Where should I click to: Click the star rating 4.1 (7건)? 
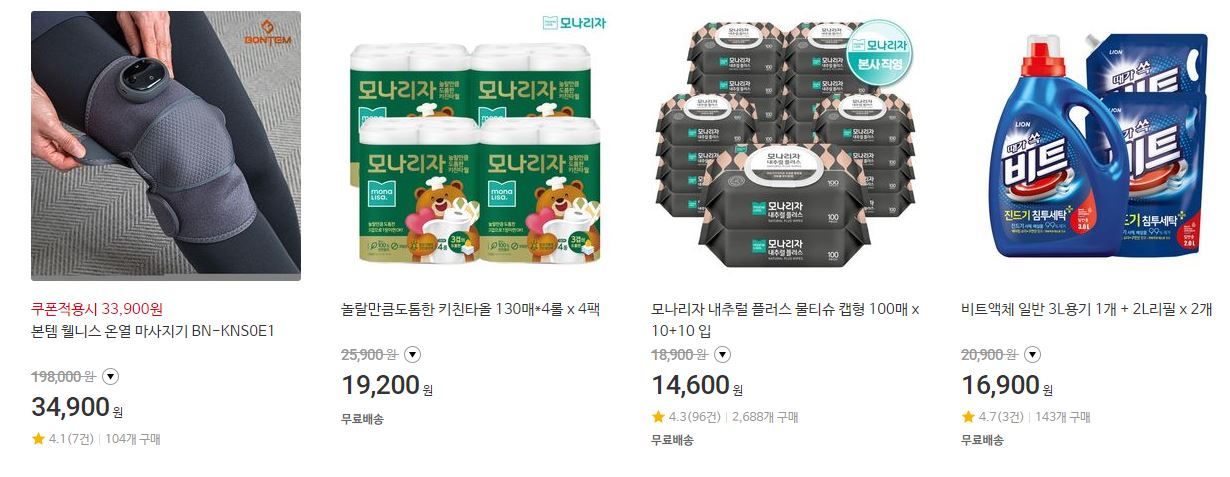(63, 438)
